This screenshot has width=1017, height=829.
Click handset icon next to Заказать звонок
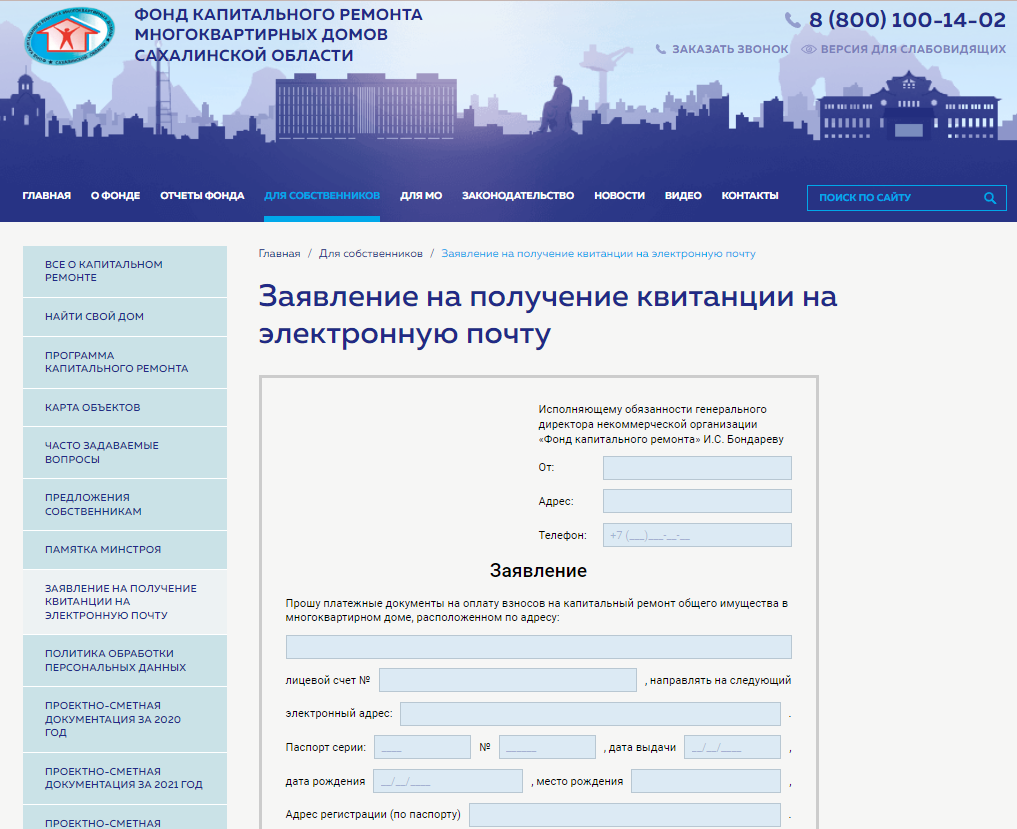point(661,49)
